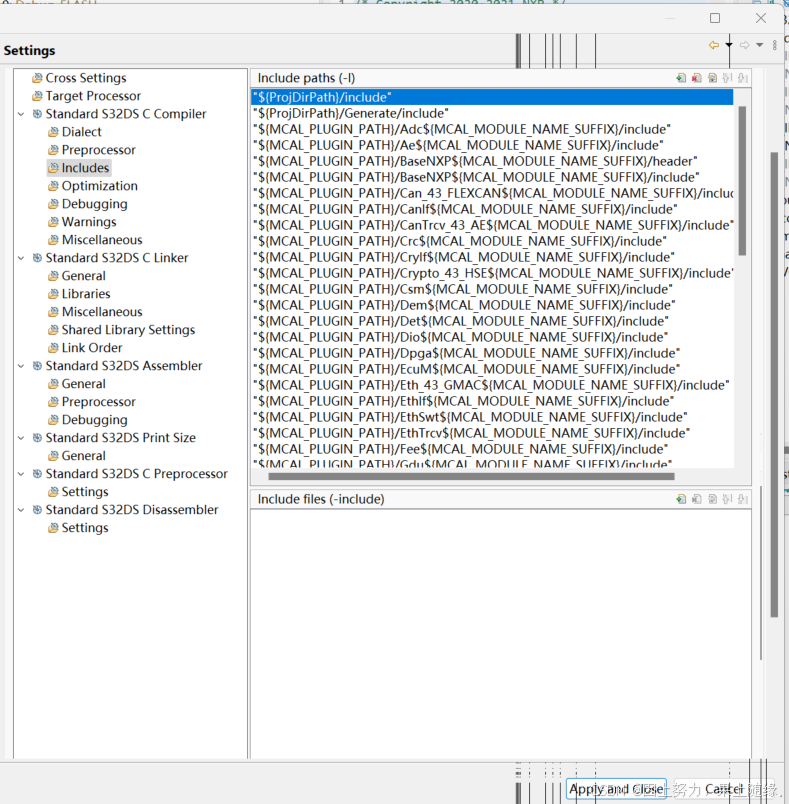Screen dimensions: 789x804
Task: Click Move Up icon for Include files
Action: [727, 499]
